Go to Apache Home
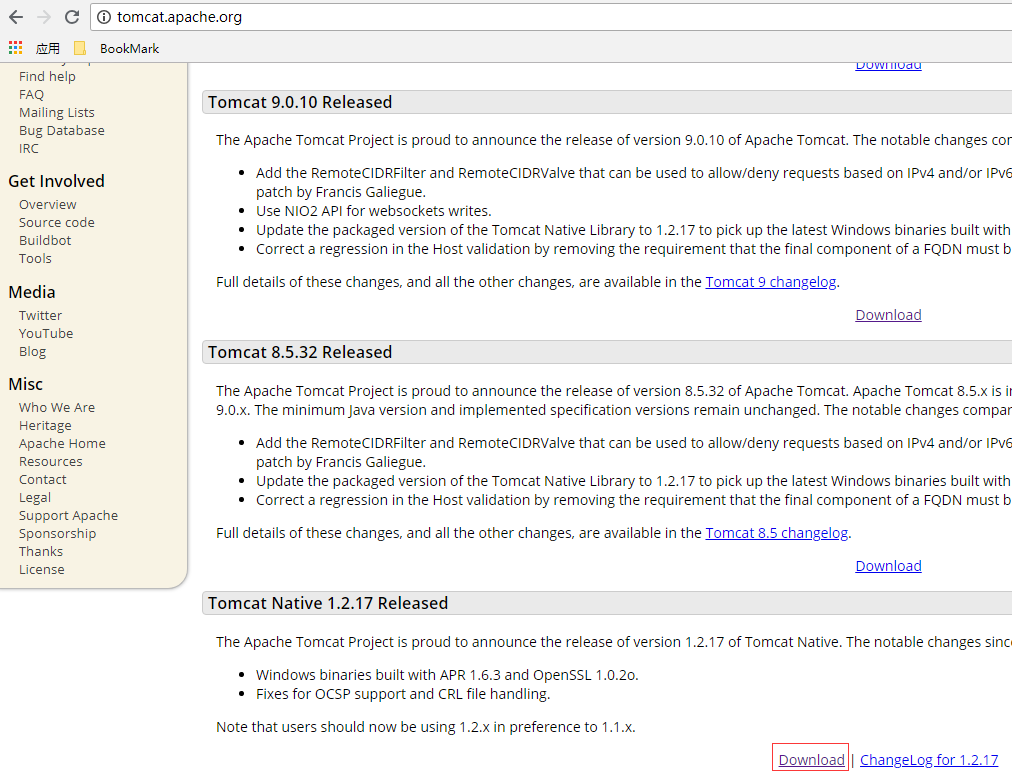The height and width of the screenshot is (779, 1012). pyautogui.click(x=62, y=443)
